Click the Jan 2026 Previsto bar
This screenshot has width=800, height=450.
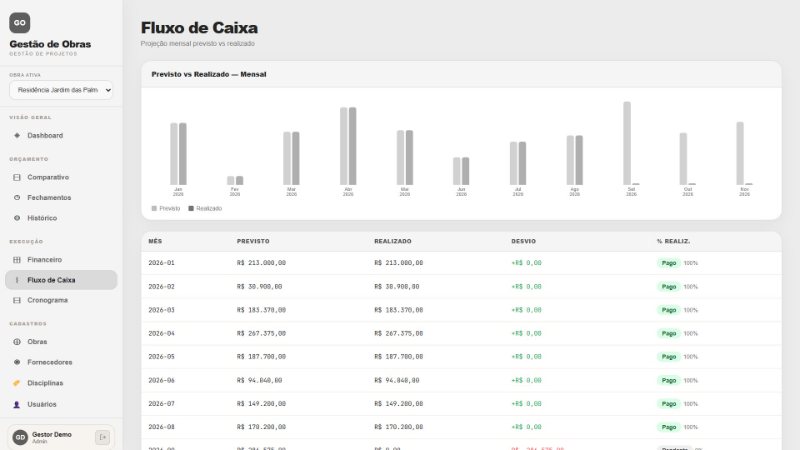[x=174, y=154]
